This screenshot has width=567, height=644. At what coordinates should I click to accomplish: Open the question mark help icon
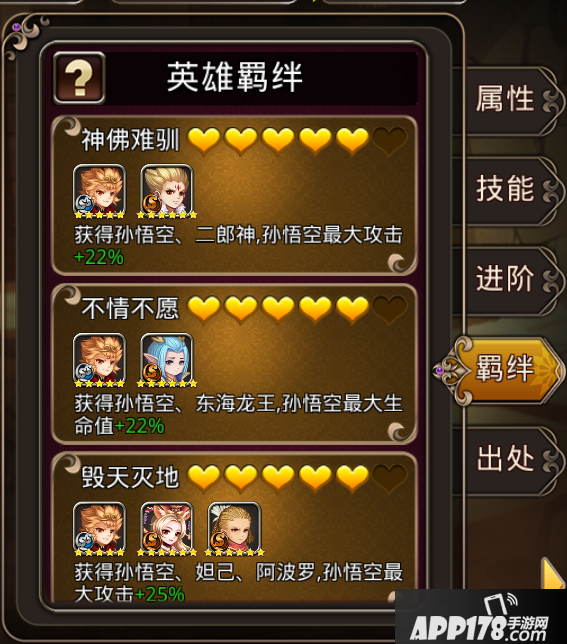click(x=79, y=78)
